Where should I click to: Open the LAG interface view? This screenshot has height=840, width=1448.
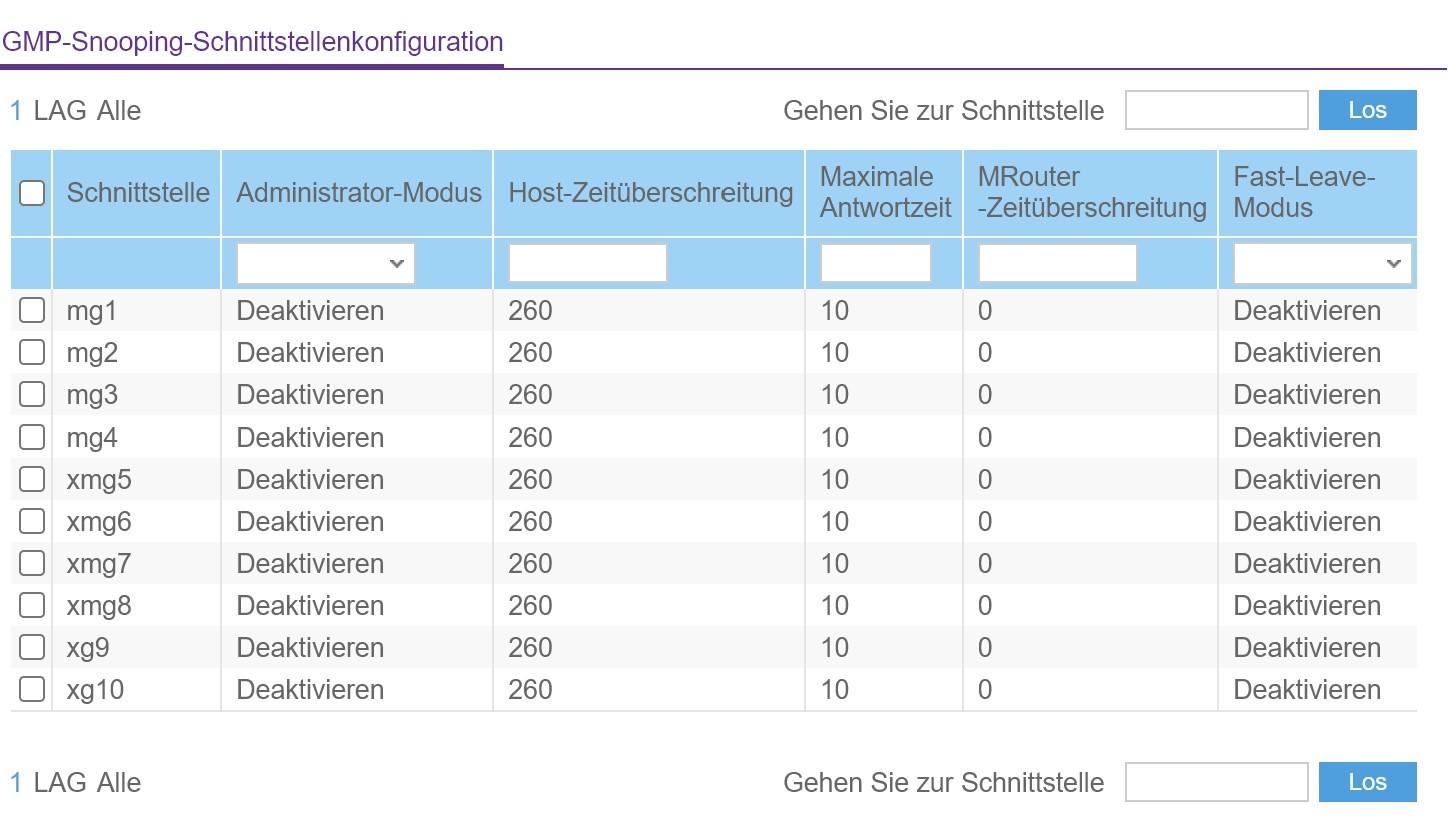[62, 110]
